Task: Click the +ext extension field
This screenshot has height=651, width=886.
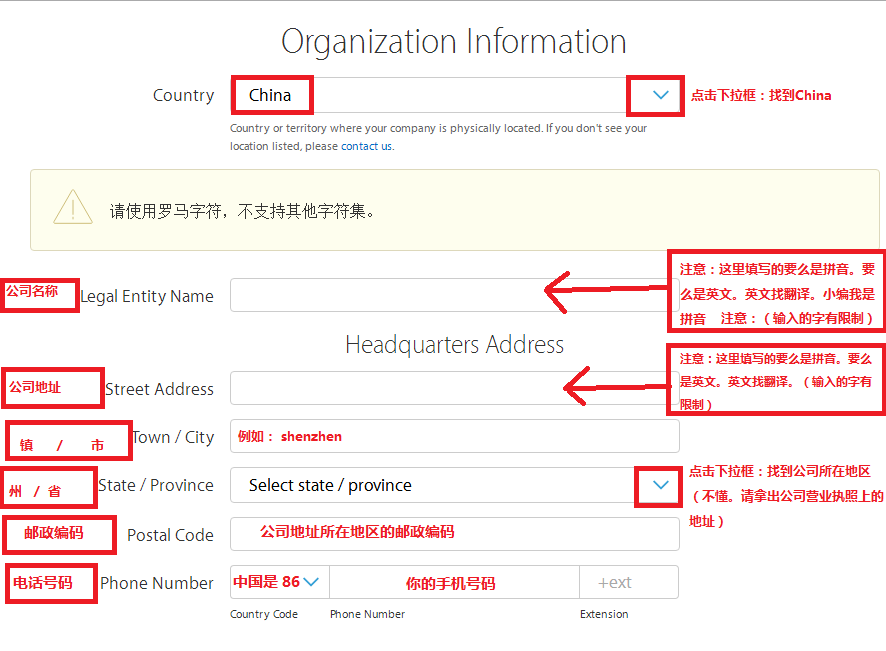Action: [x=629, y=582]
